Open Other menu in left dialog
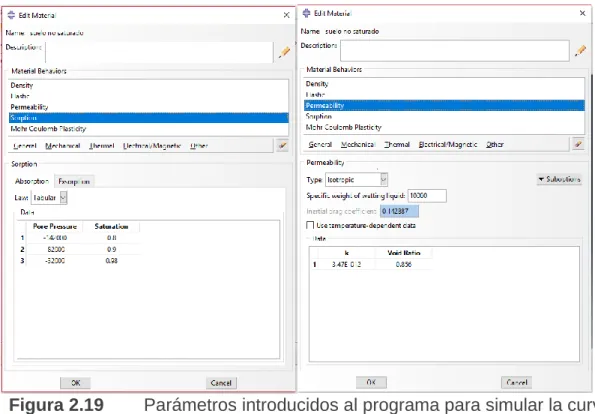595x414 pixels. pyautogui.click(x=199, y=146)
